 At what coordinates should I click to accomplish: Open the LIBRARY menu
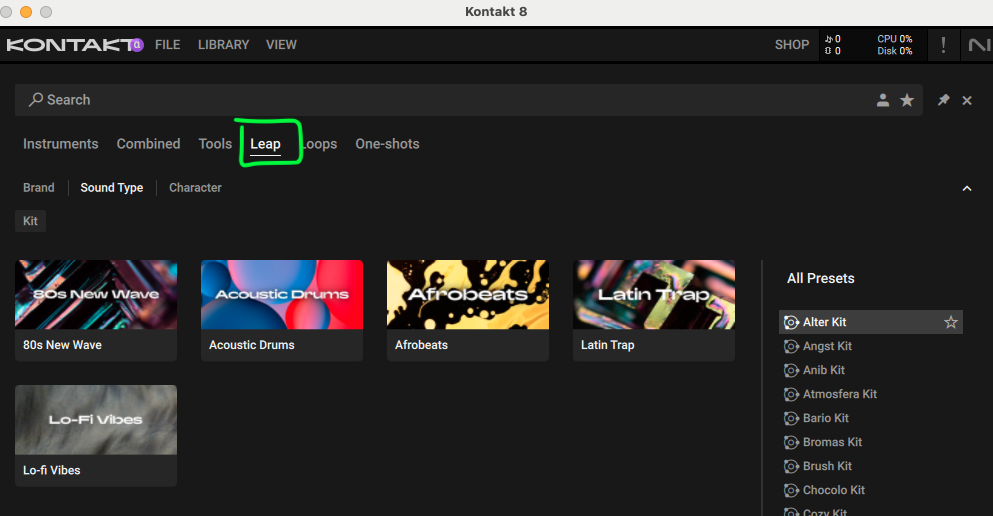(224, 45)
